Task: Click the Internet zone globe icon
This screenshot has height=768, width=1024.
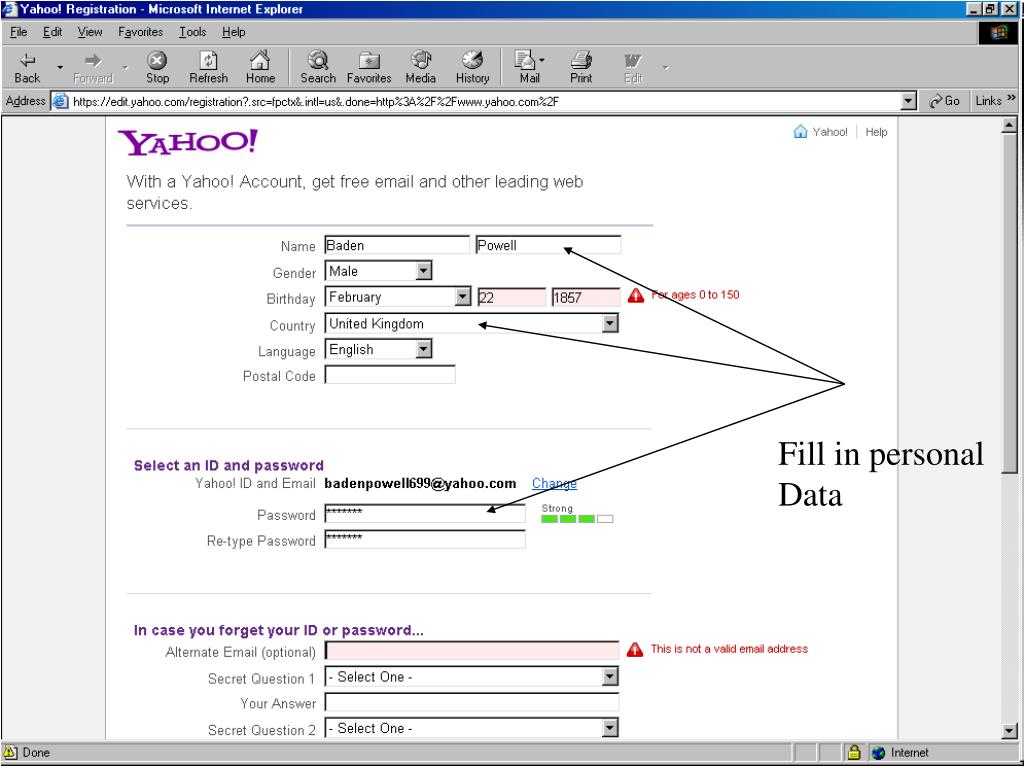Action: point(878,753)
